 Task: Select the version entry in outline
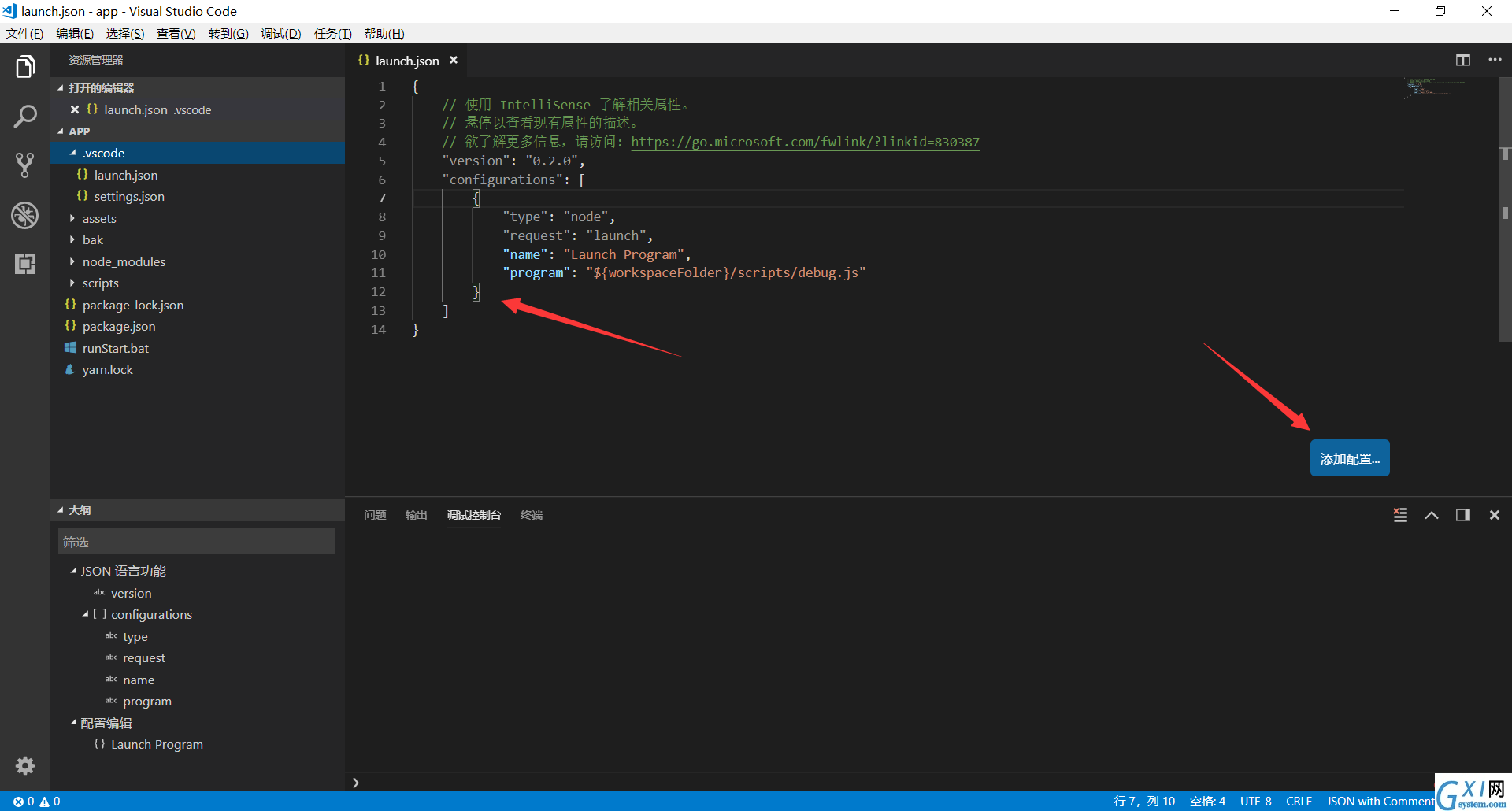click(x=131, y=593)
